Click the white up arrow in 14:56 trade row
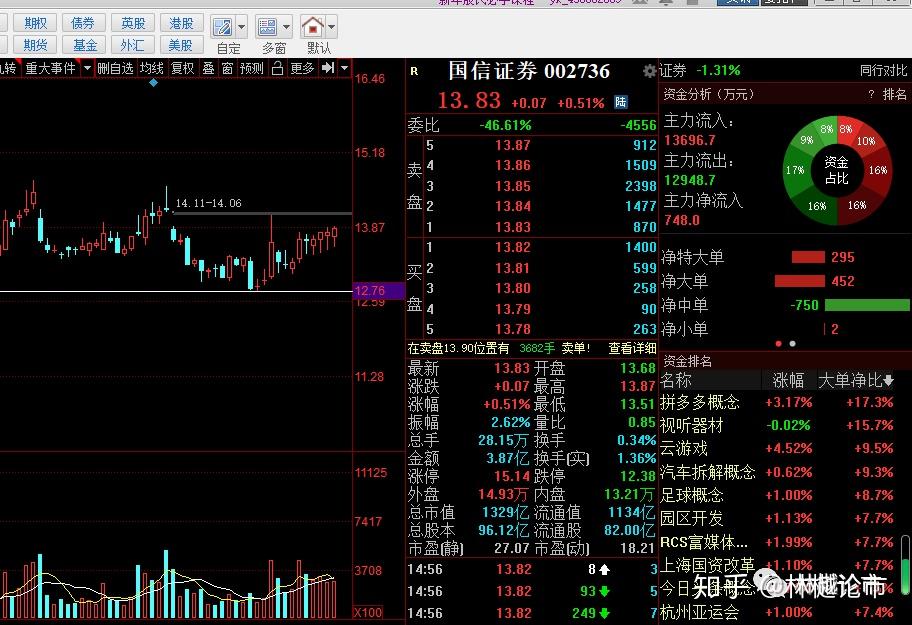The height and width of the screenshot is (625, 912). tap(604, 570)
